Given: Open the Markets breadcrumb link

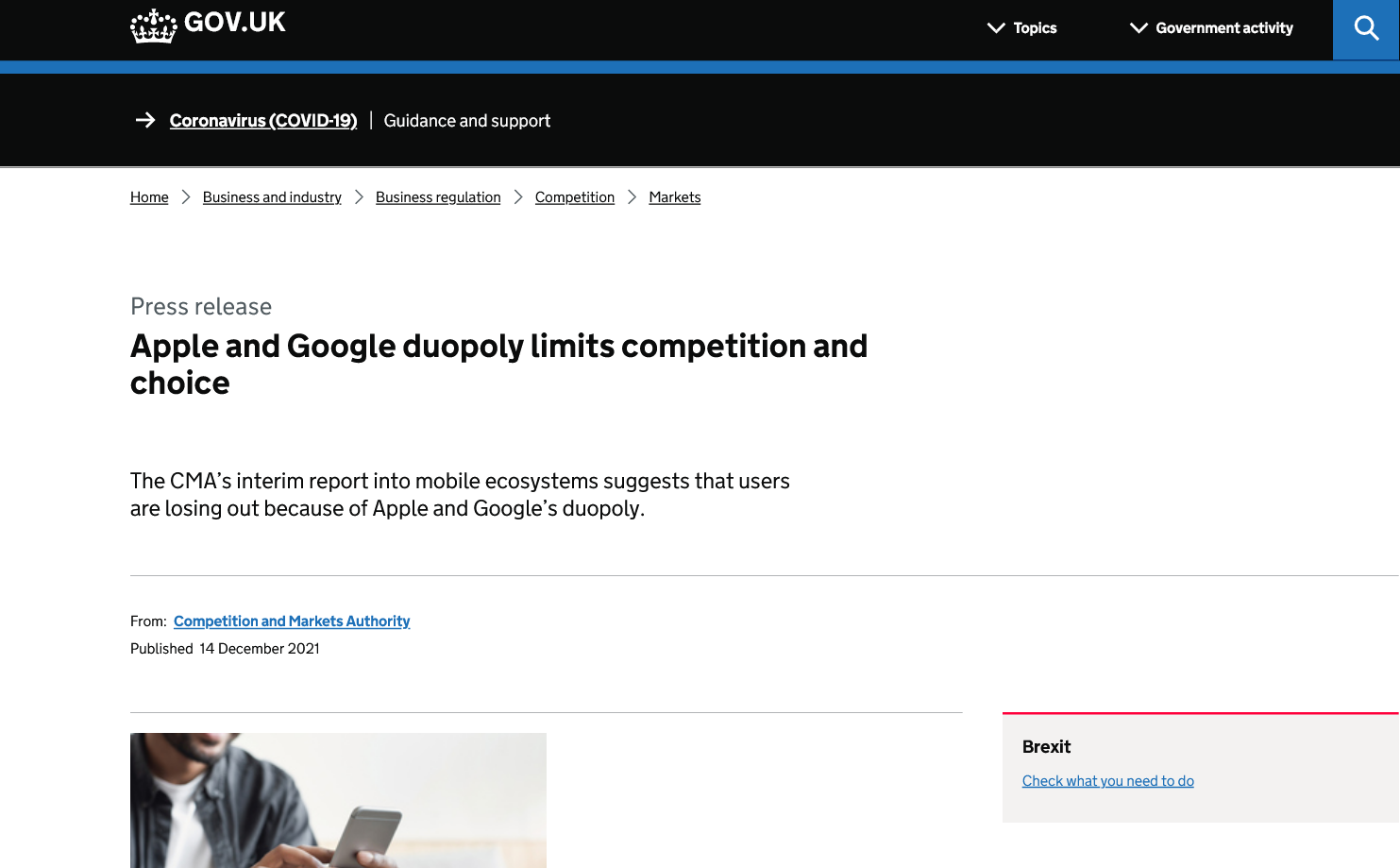Looking at the screenshot, I should point(675,197).
